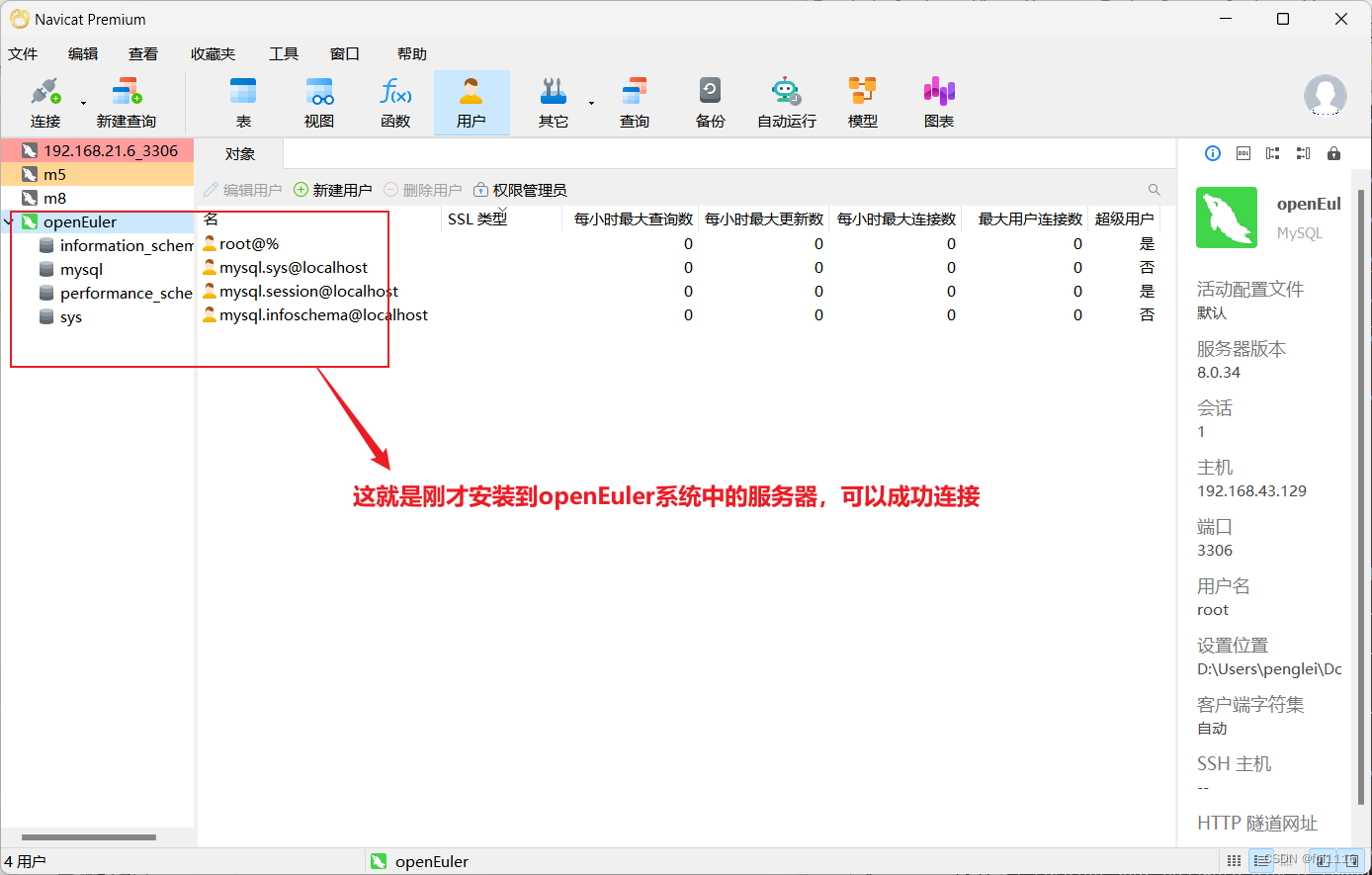1372x875 pixels.
Task: Click the server version value 8.0.34
Action: (x=1219, y=373)
